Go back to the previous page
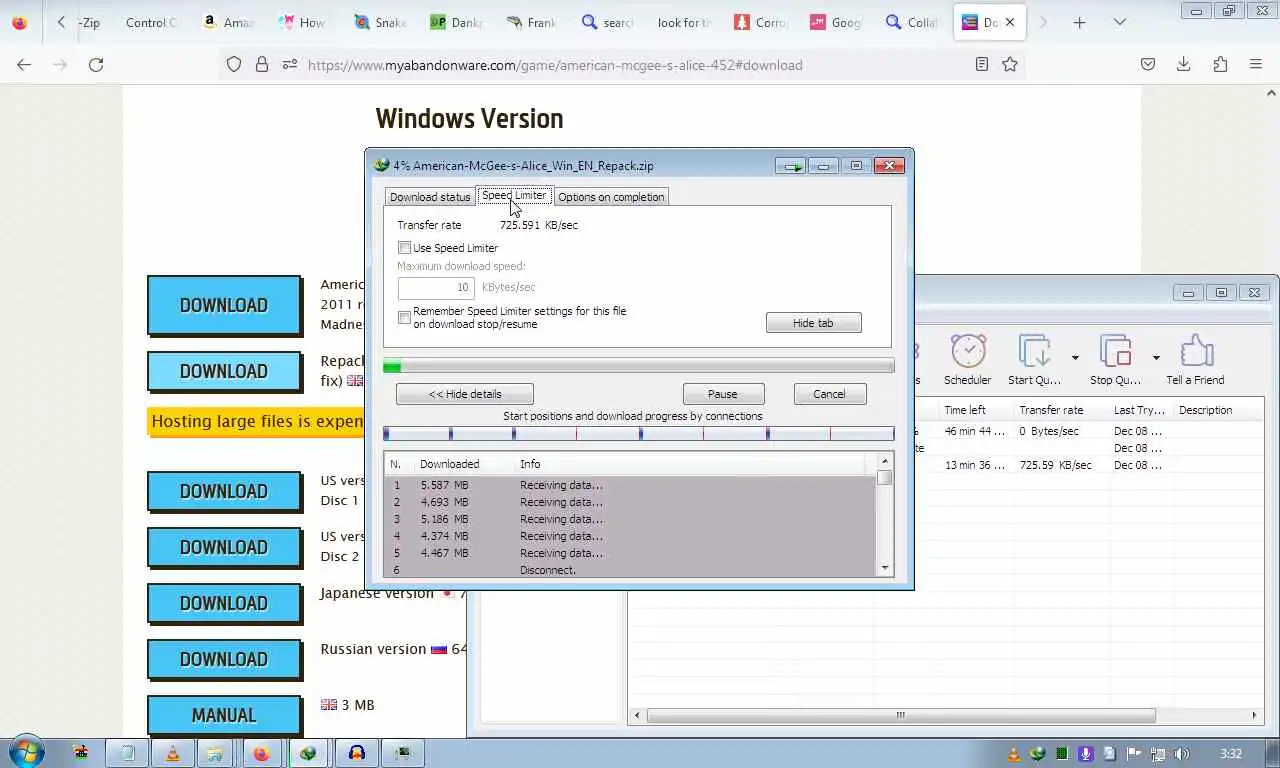The image size is (1280, 768). (x=24, y=65)
